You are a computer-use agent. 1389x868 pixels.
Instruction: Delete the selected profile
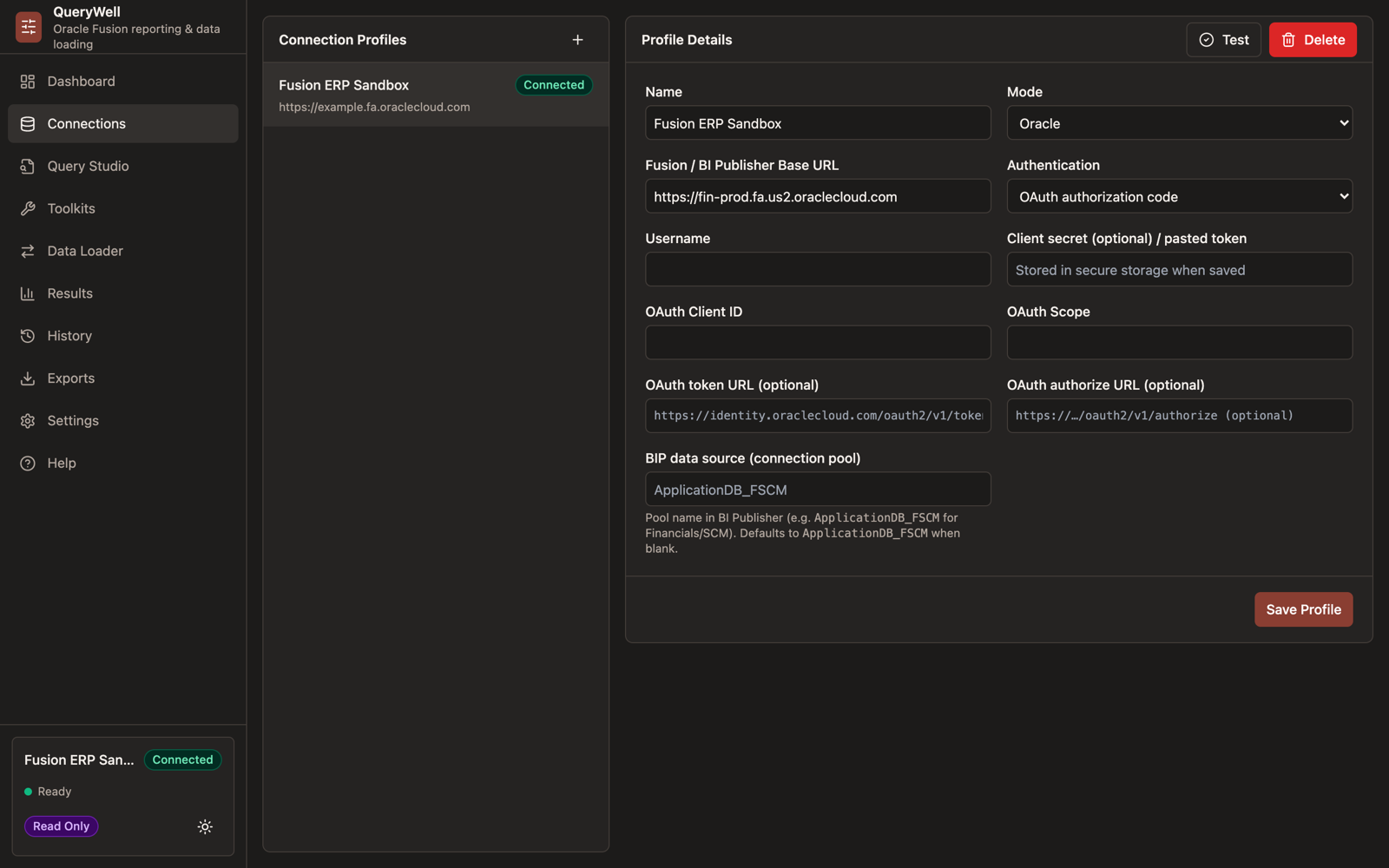(1313, 40)
